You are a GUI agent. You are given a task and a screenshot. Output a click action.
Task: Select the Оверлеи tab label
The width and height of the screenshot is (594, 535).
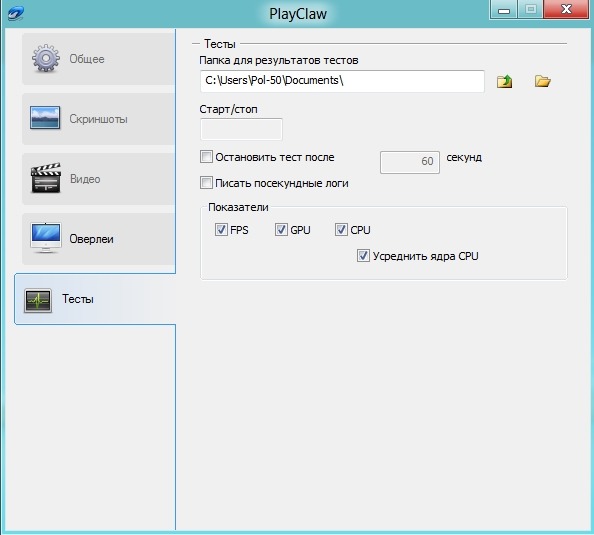point(91,239)
